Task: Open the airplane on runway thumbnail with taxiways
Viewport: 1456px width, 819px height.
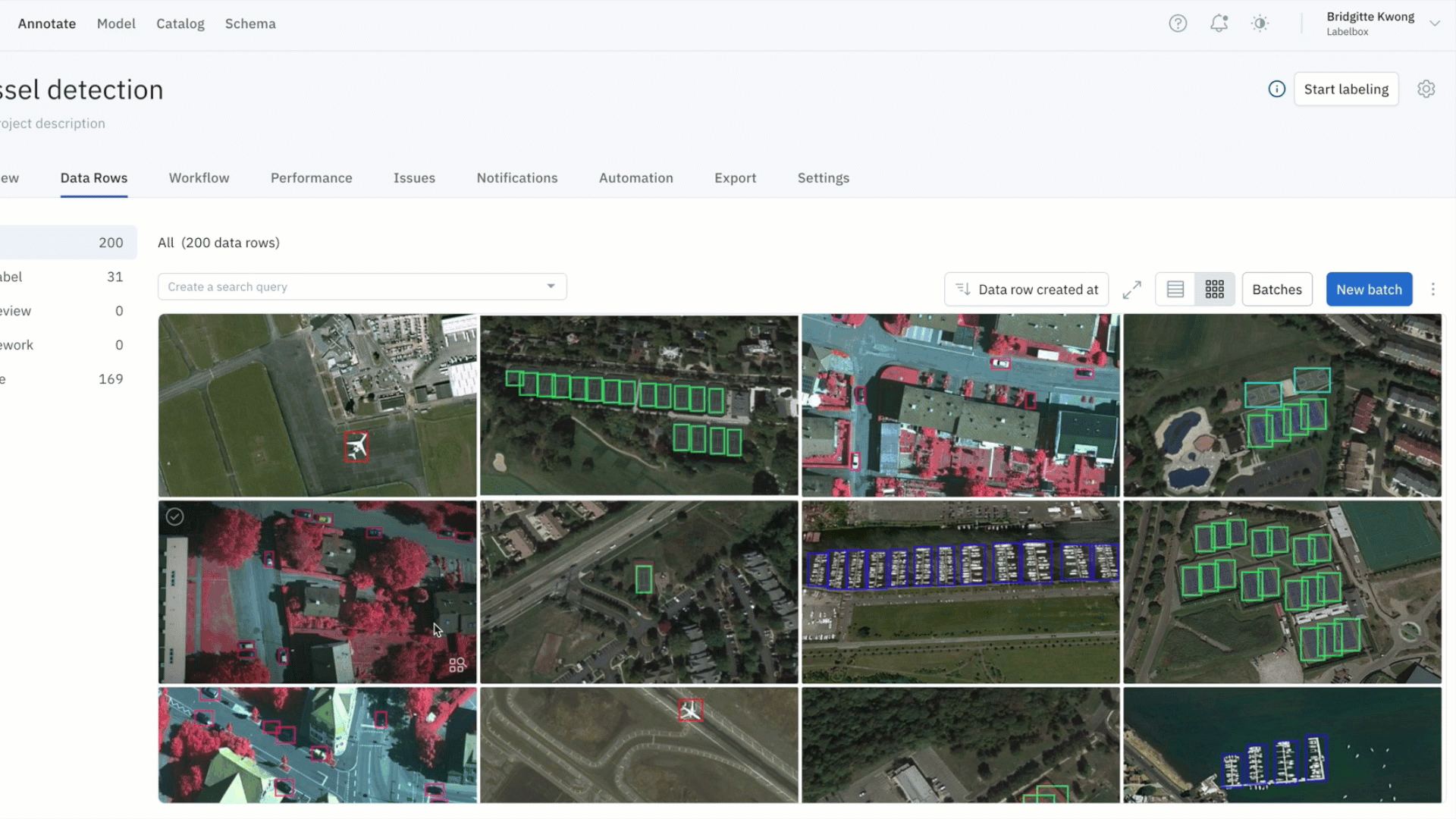Action: [639, 745]
